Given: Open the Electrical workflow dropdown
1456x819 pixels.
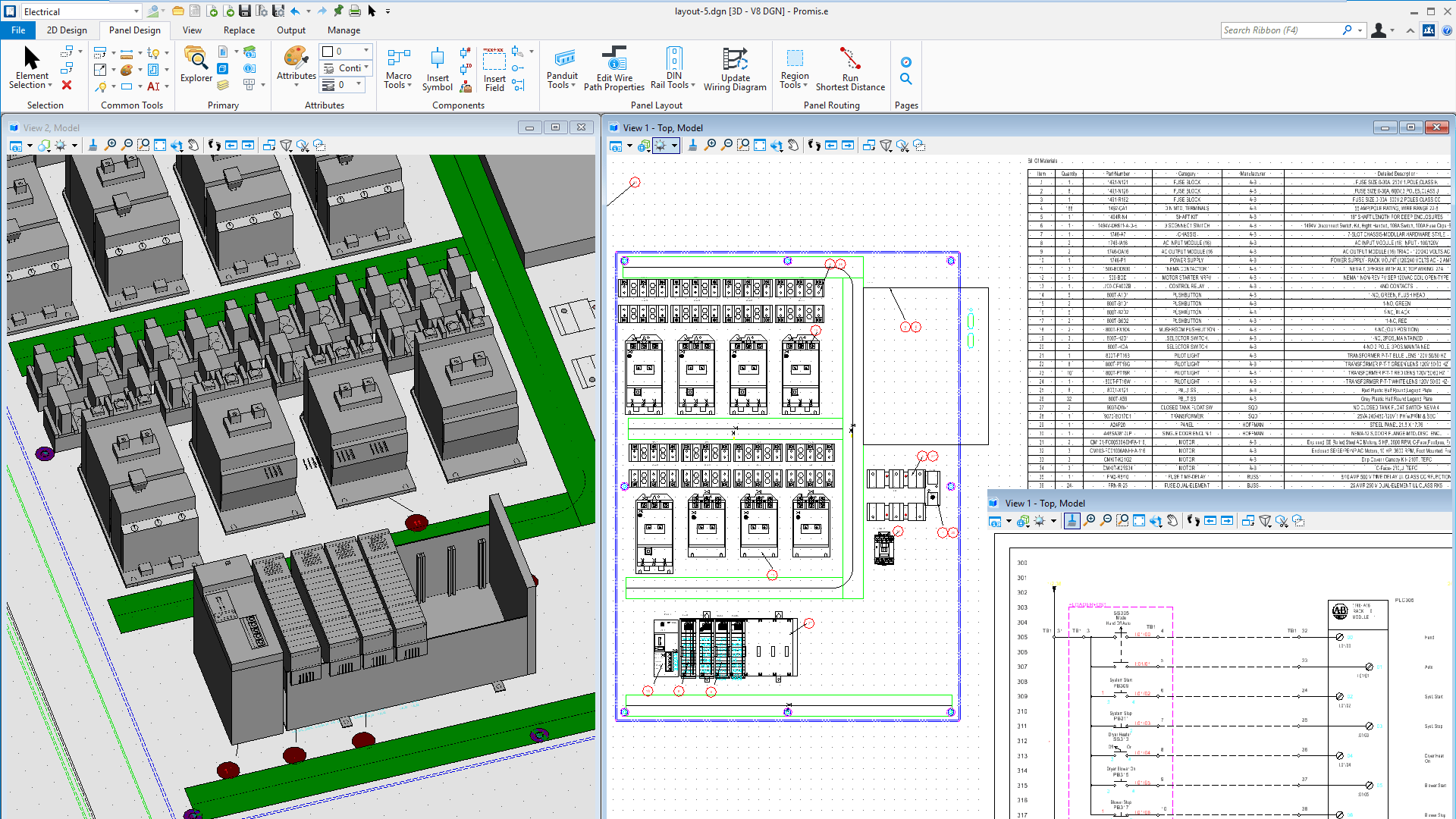Looking at the screenshot, I should coord(136,11).
